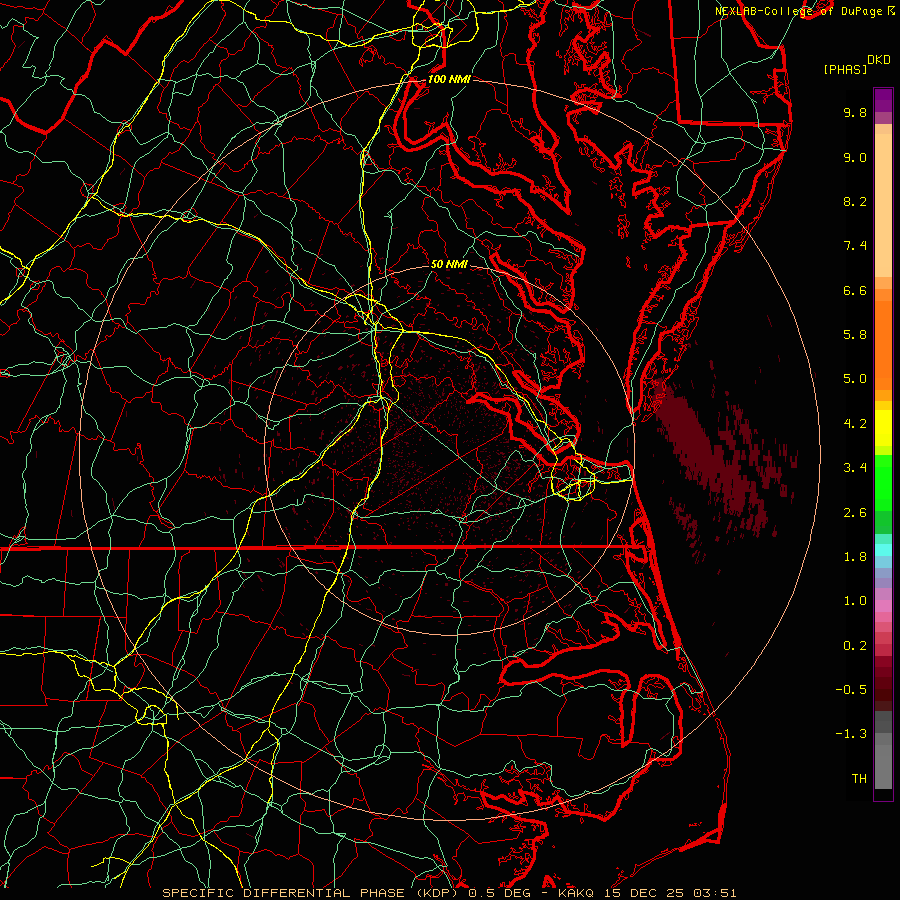The height and width of the screenshot is (900, 900).
Task: Pick the yellow segment of the color bar
Action: click(883, 428)
